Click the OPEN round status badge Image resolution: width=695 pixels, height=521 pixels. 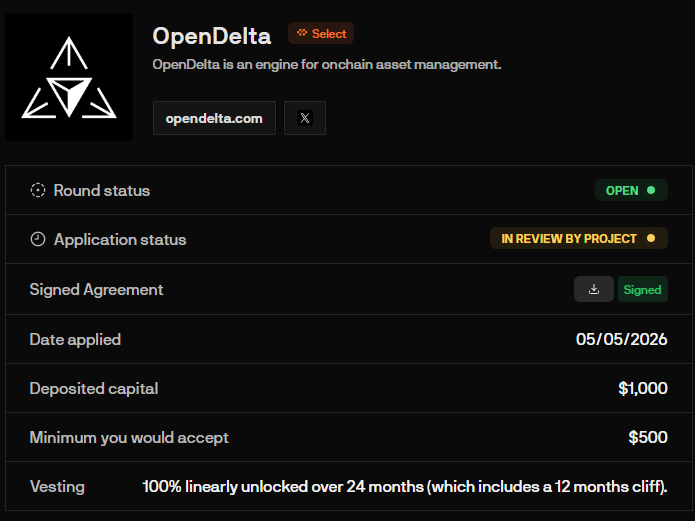pyautogui.click(x=631, y=190)
